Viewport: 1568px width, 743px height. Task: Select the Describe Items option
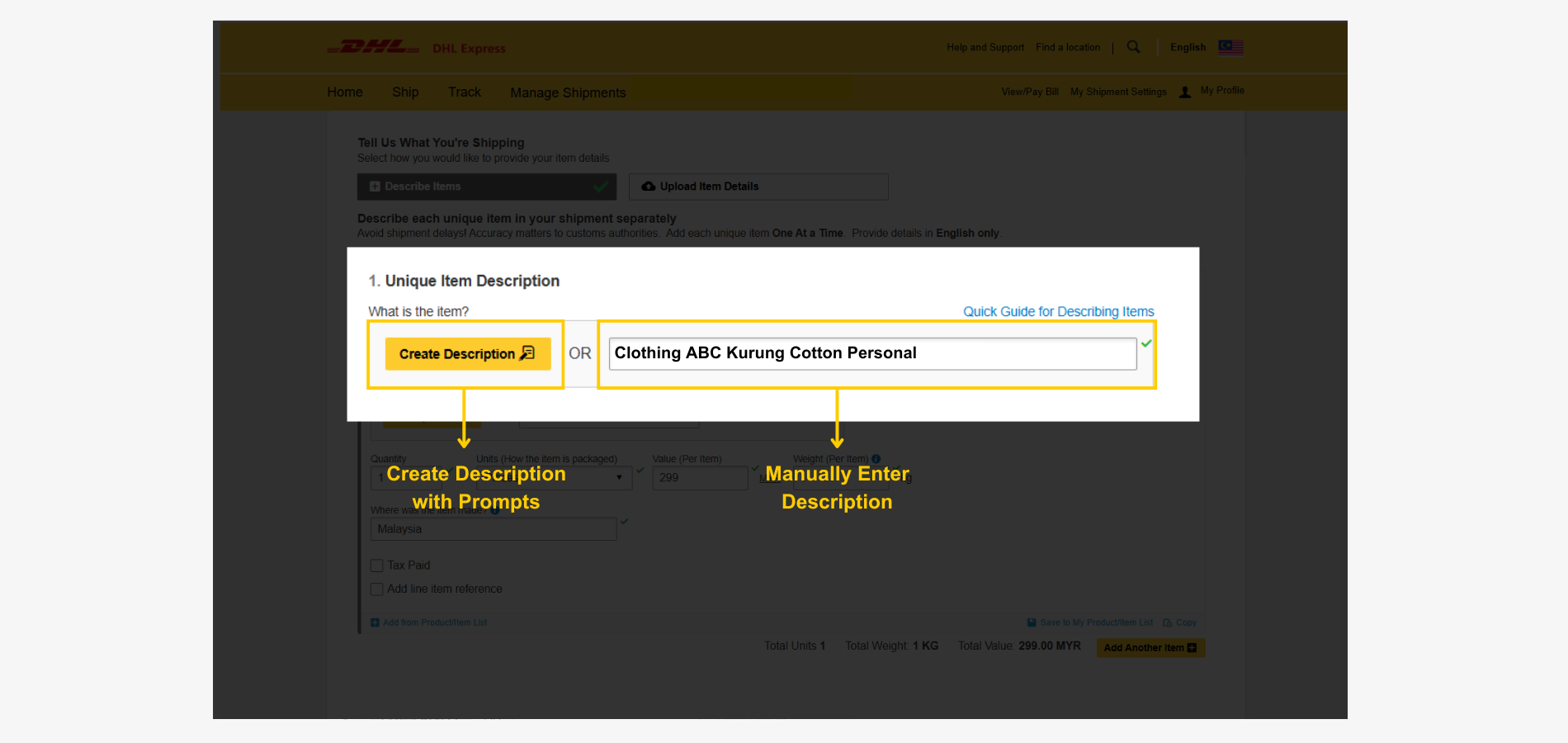(486, 187)
